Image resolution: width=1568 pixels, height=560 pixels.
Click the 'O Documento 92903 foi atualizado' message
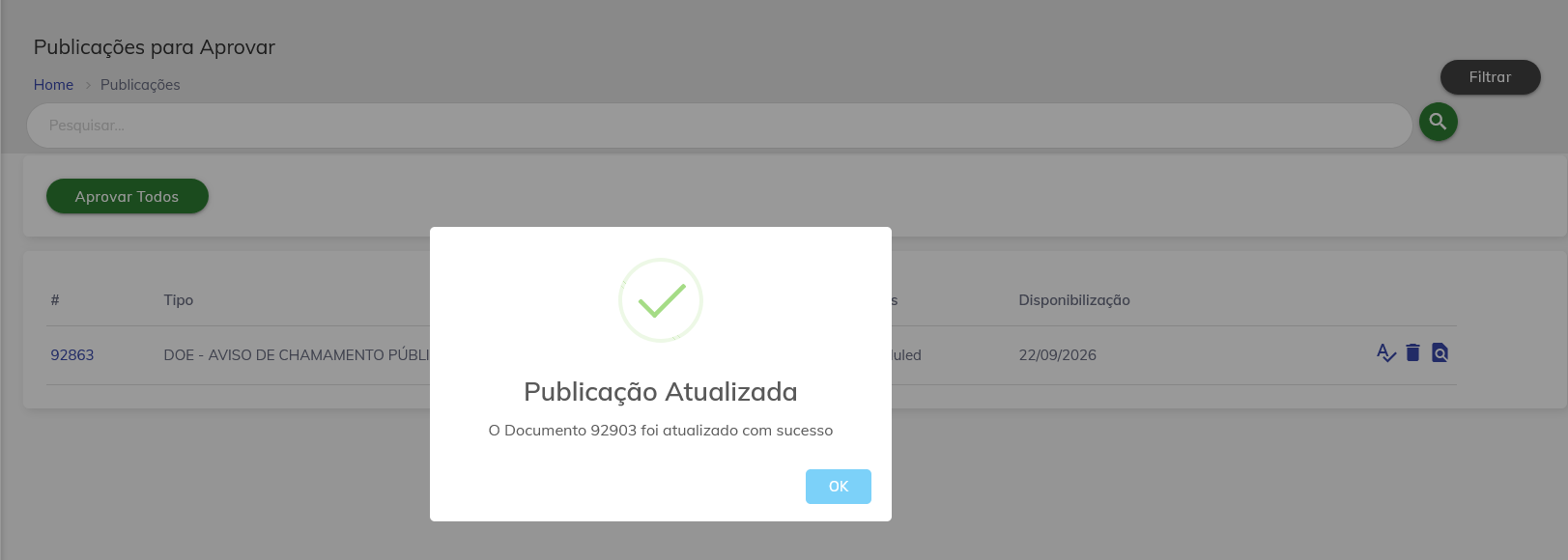tap(661, 431)
